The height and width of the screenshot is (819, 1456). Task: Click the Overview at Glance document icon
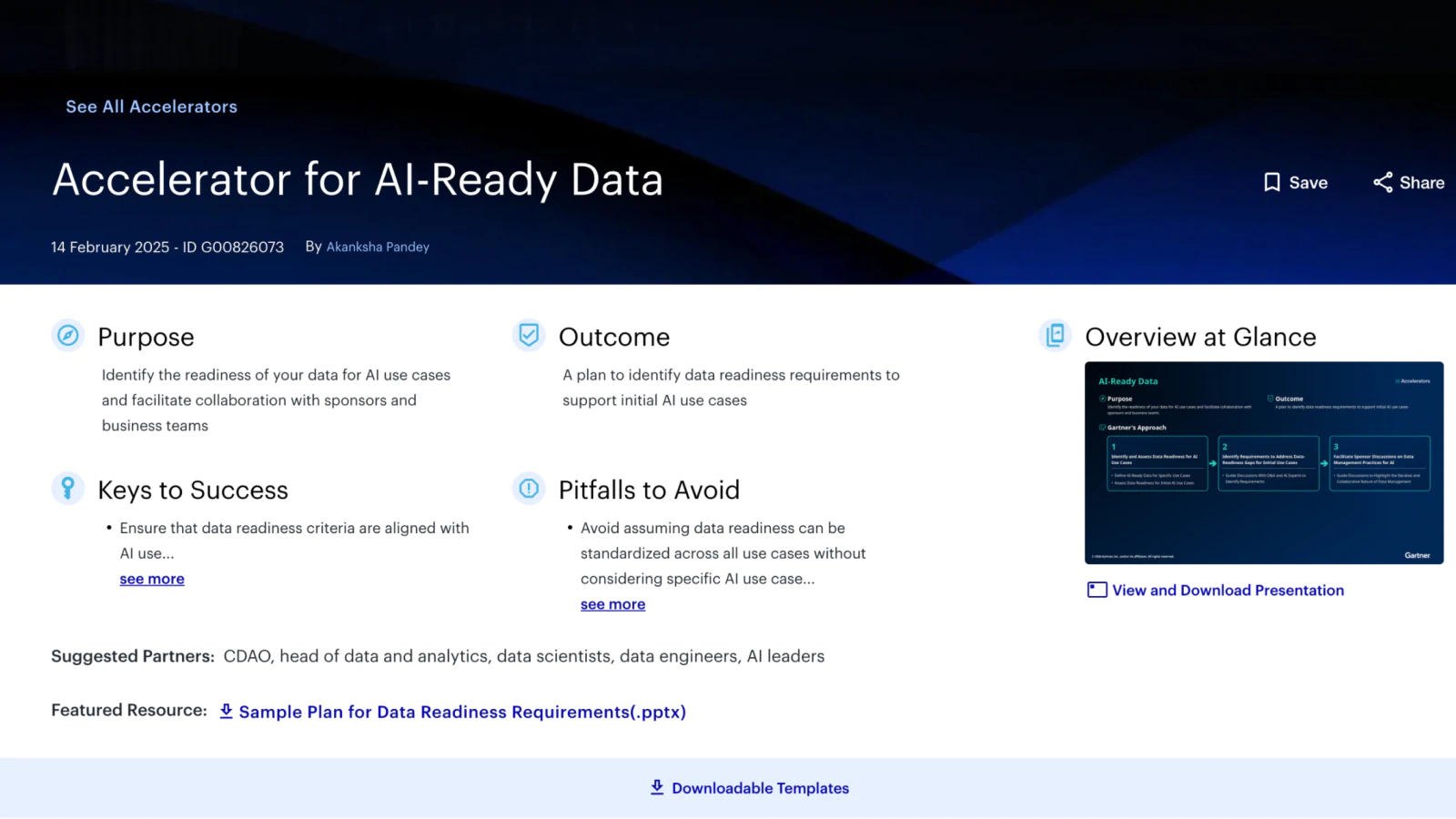1055,335
